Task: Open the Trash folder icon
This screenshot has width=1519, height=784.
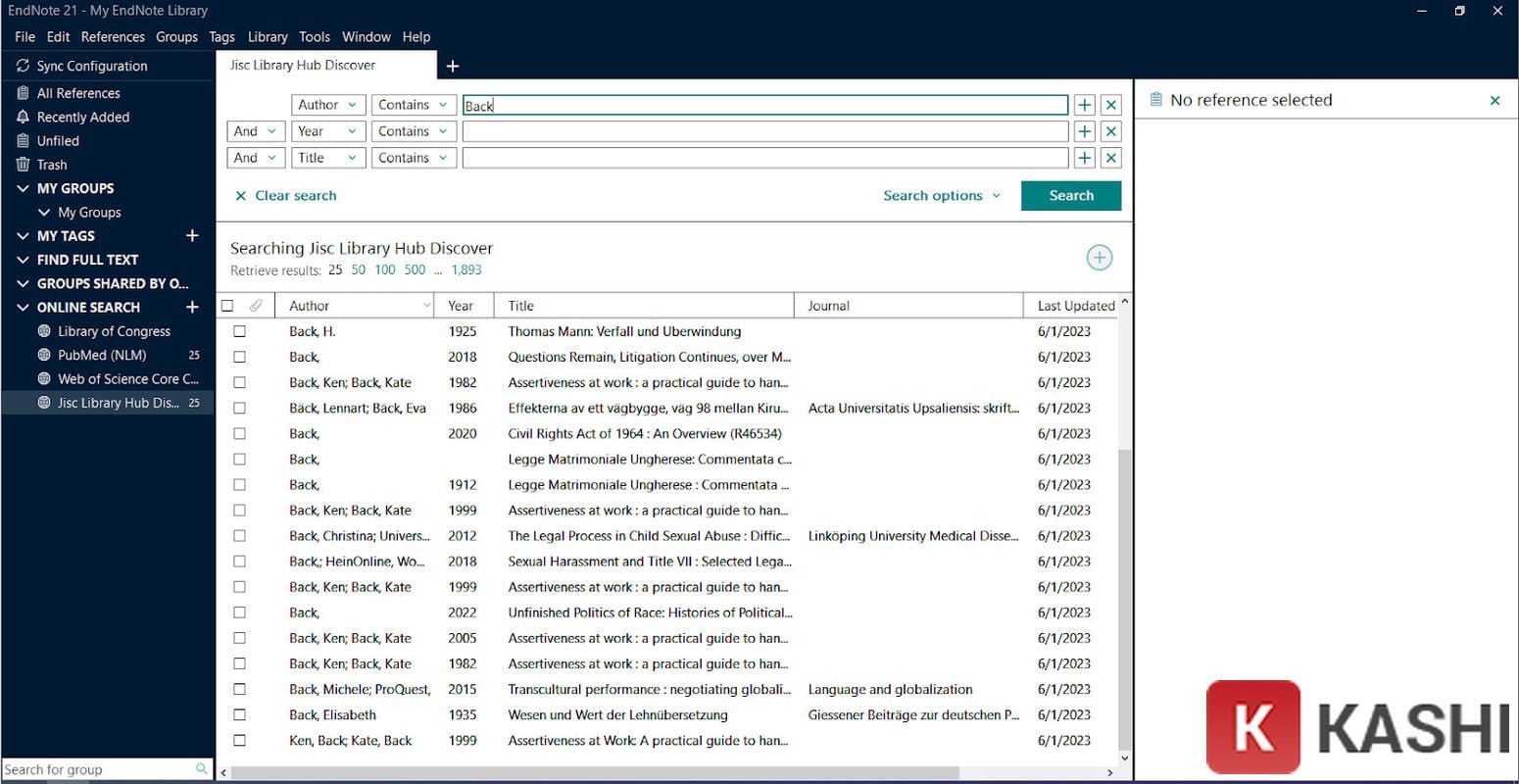Action: tap(23, 164)
